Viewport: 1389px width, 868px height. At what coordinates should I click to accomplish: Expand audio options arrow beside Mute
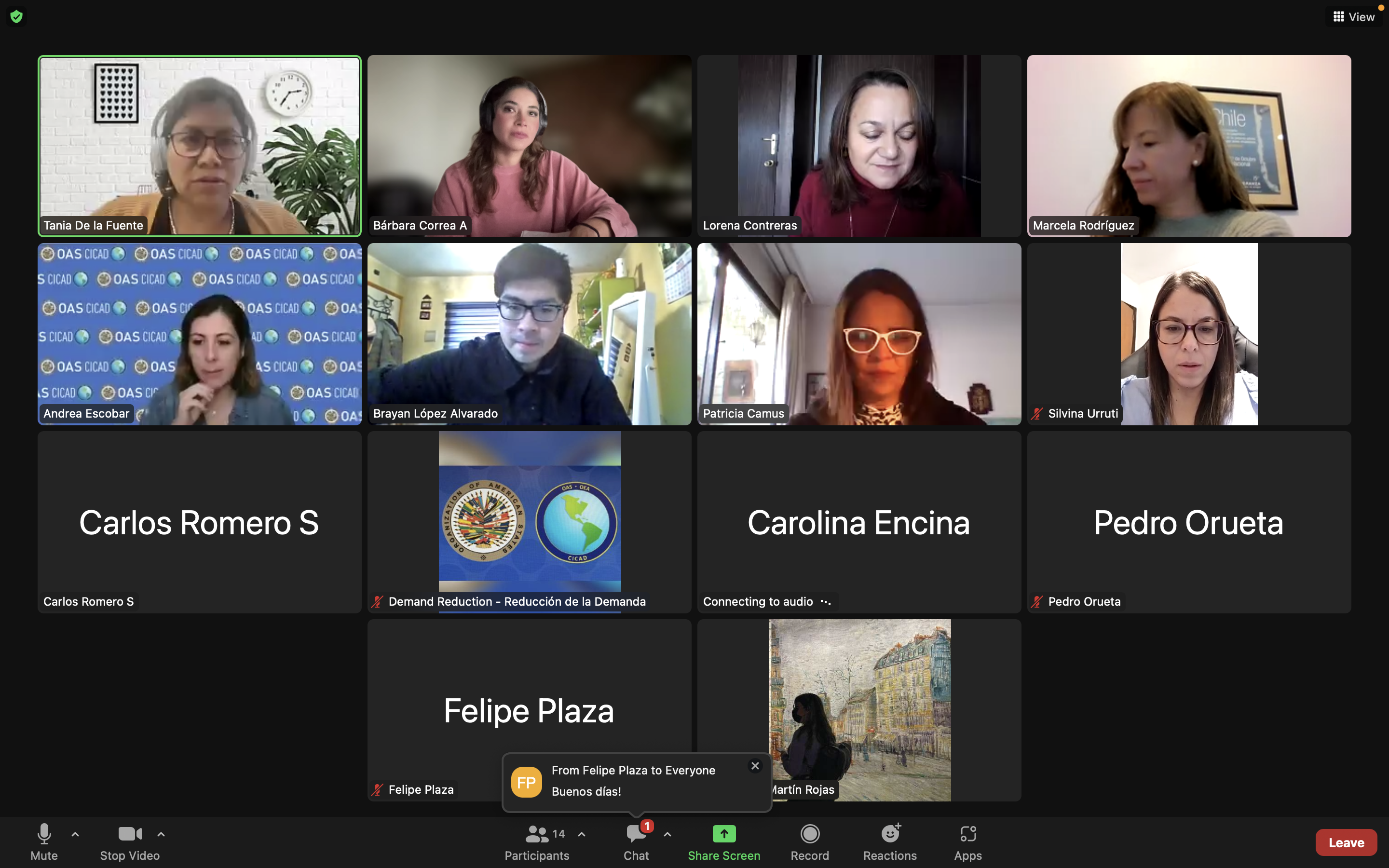coord(75,834)
